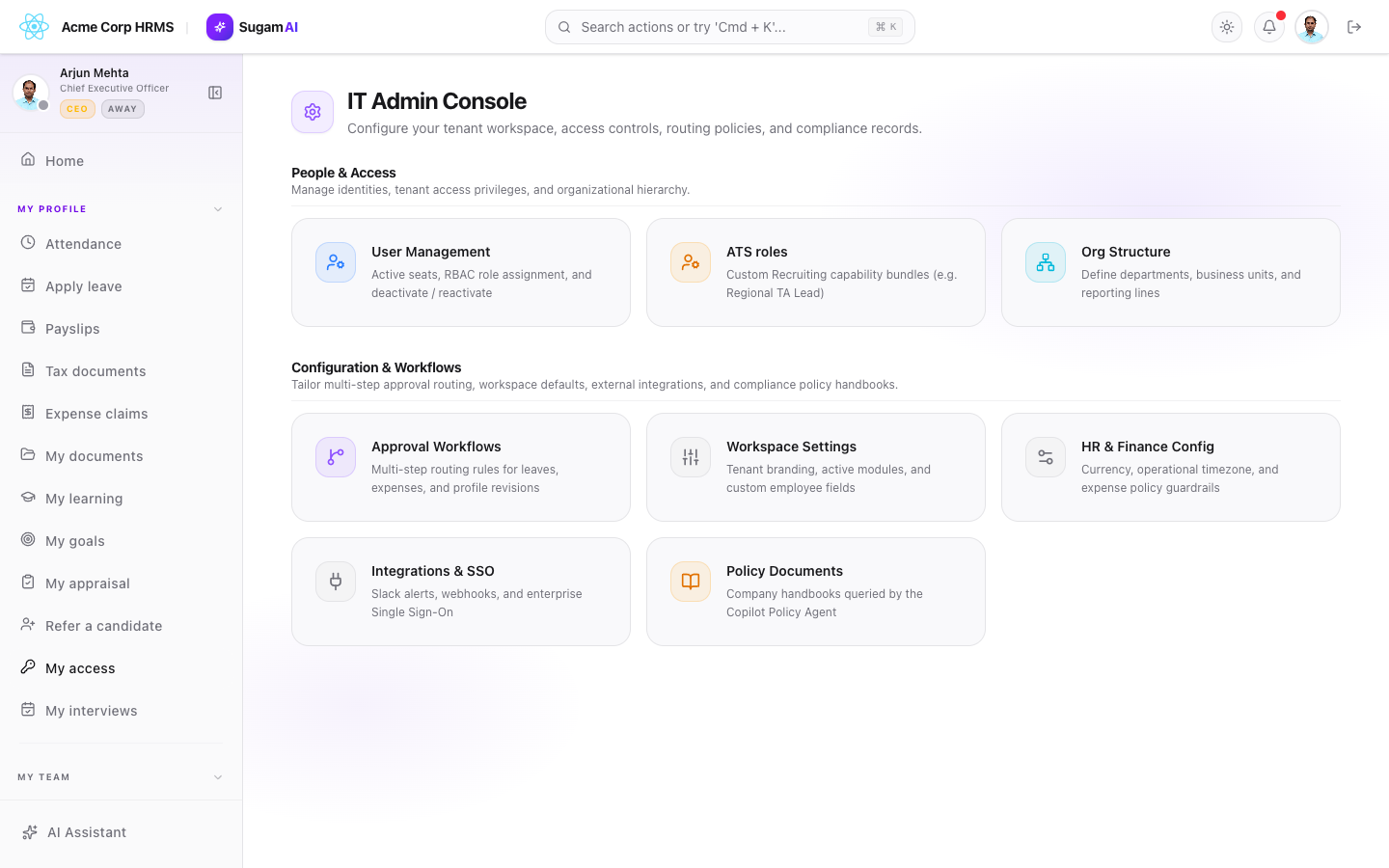Click the My access key icon
The height and width of the screenshot is (868, 1389).
tap(28, 667)
